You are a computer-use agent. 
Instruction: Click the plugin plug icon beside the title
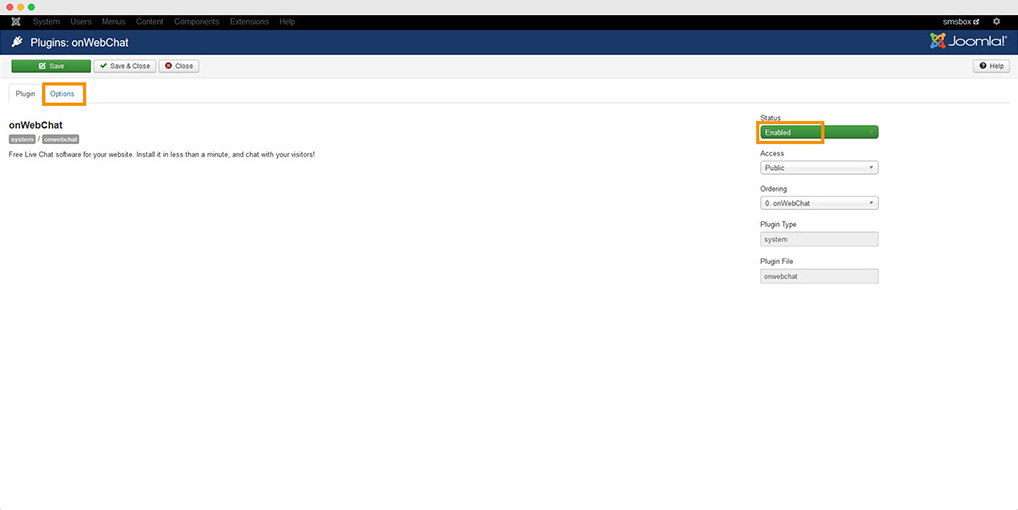17,43
